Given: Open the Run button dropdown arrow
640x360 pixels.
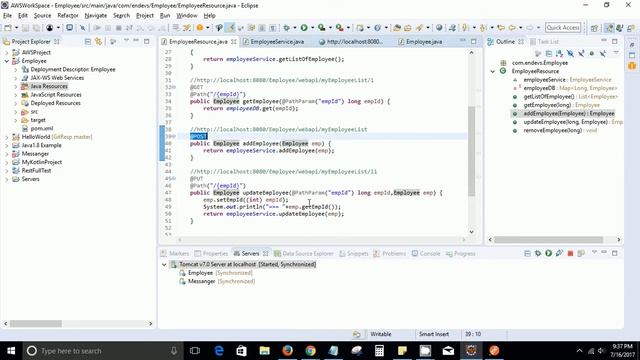Looking at the screenshot, I should (x=312, y=28).
